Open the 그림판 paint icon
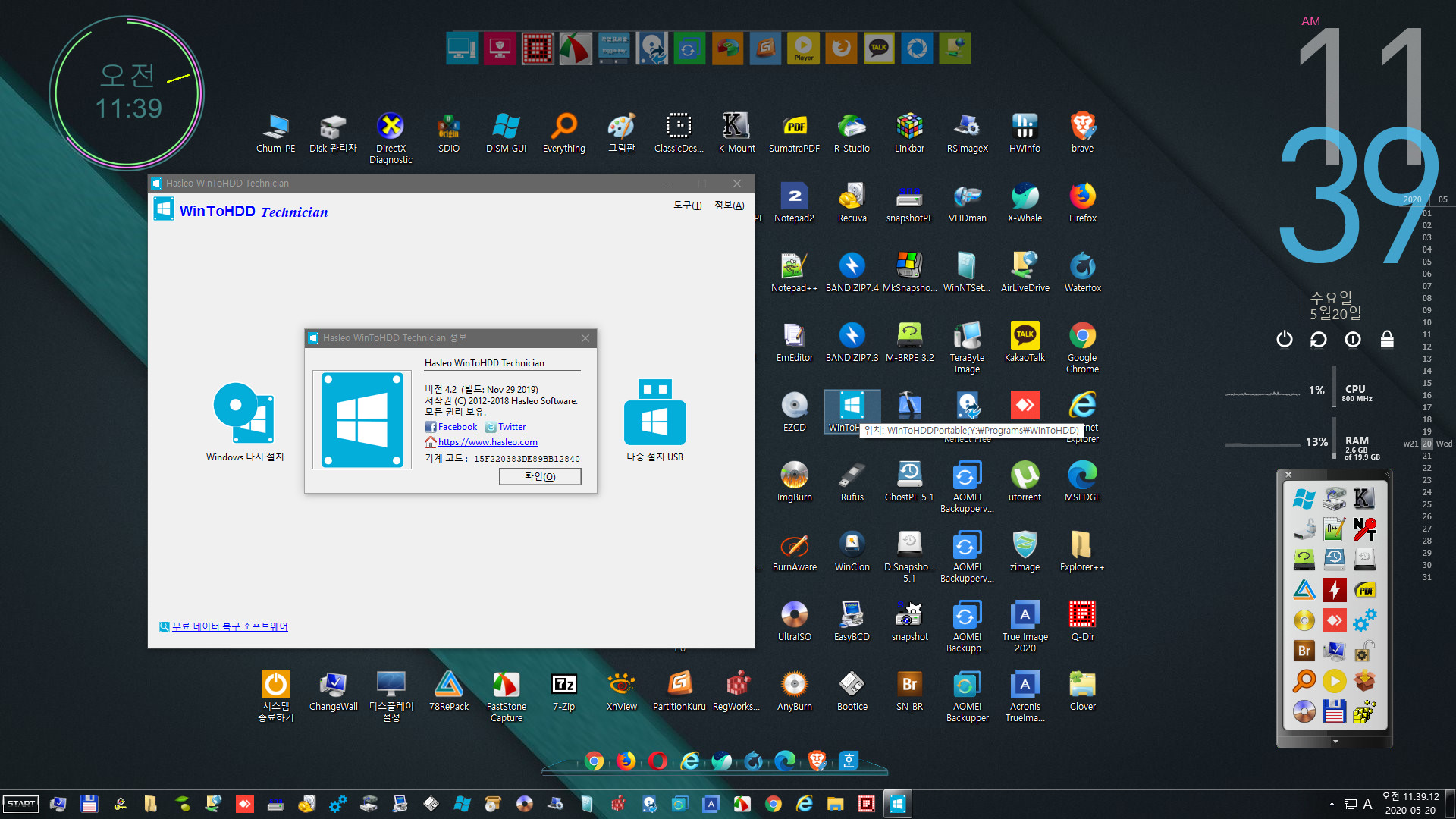 point(622,133)
